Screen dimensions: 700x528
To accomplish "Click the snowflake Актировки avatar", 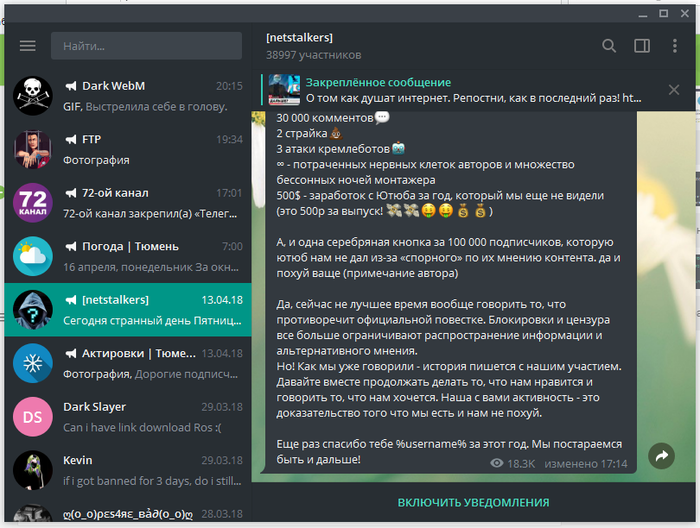I will [x=32, y=363].
